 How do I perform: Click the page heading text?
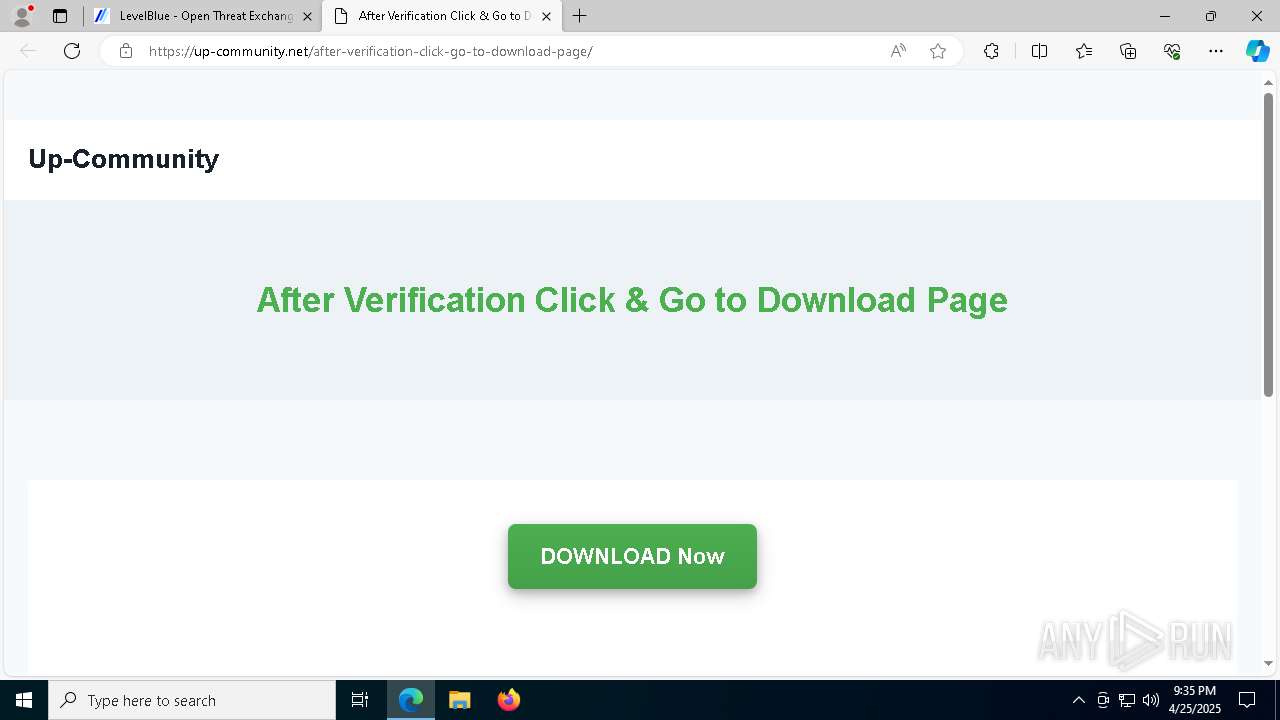pos(632,300)
